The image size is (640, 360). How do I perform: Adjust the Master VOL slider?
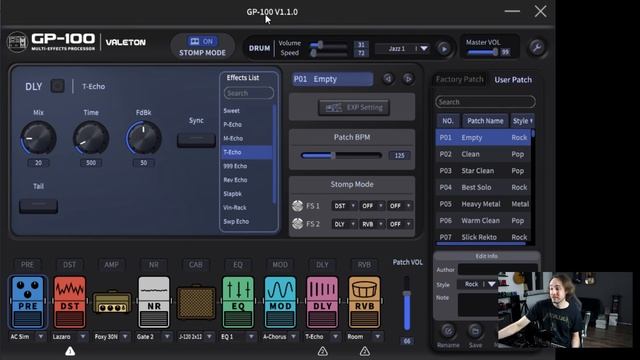(483, 52)
